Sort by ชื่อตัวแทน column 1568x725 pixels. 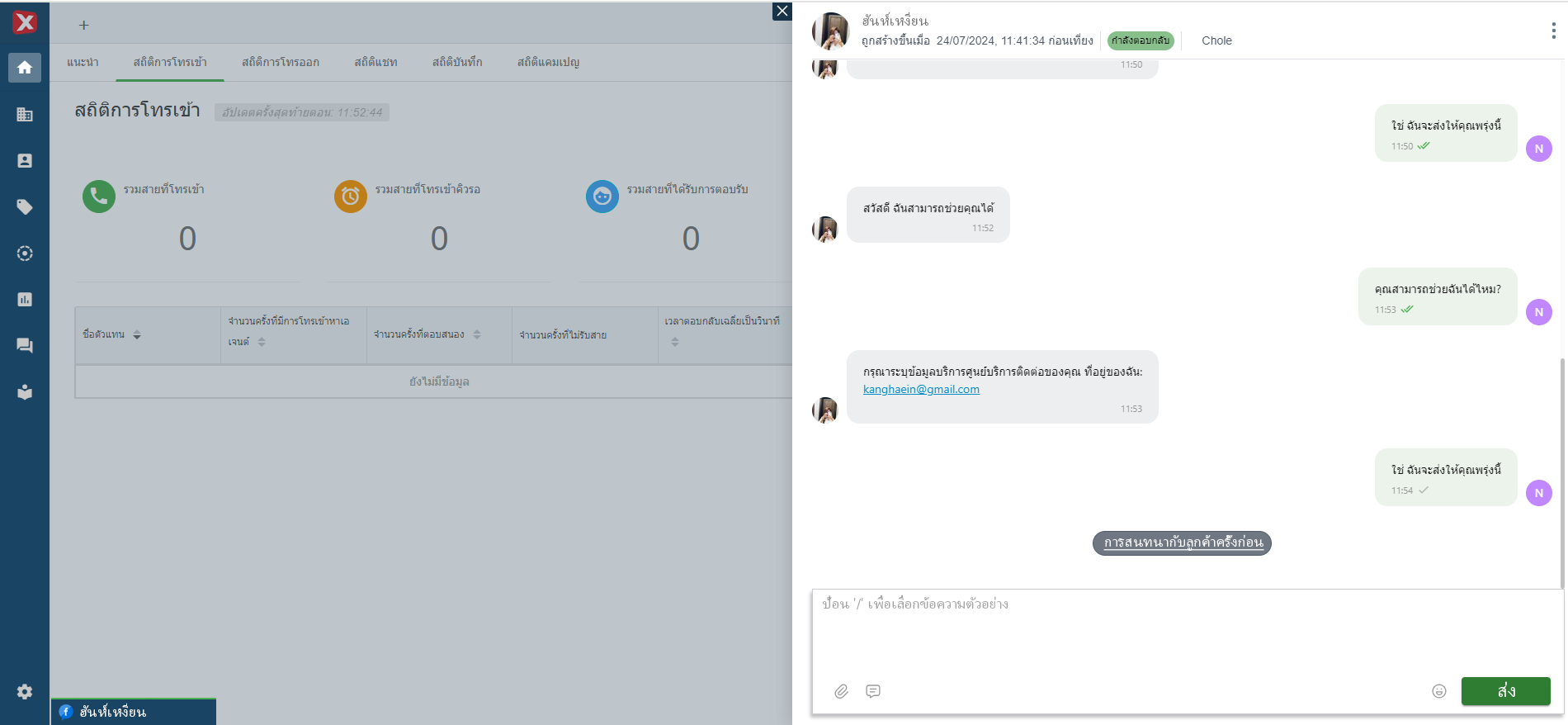pyautogui.click(x=137, y=335)
